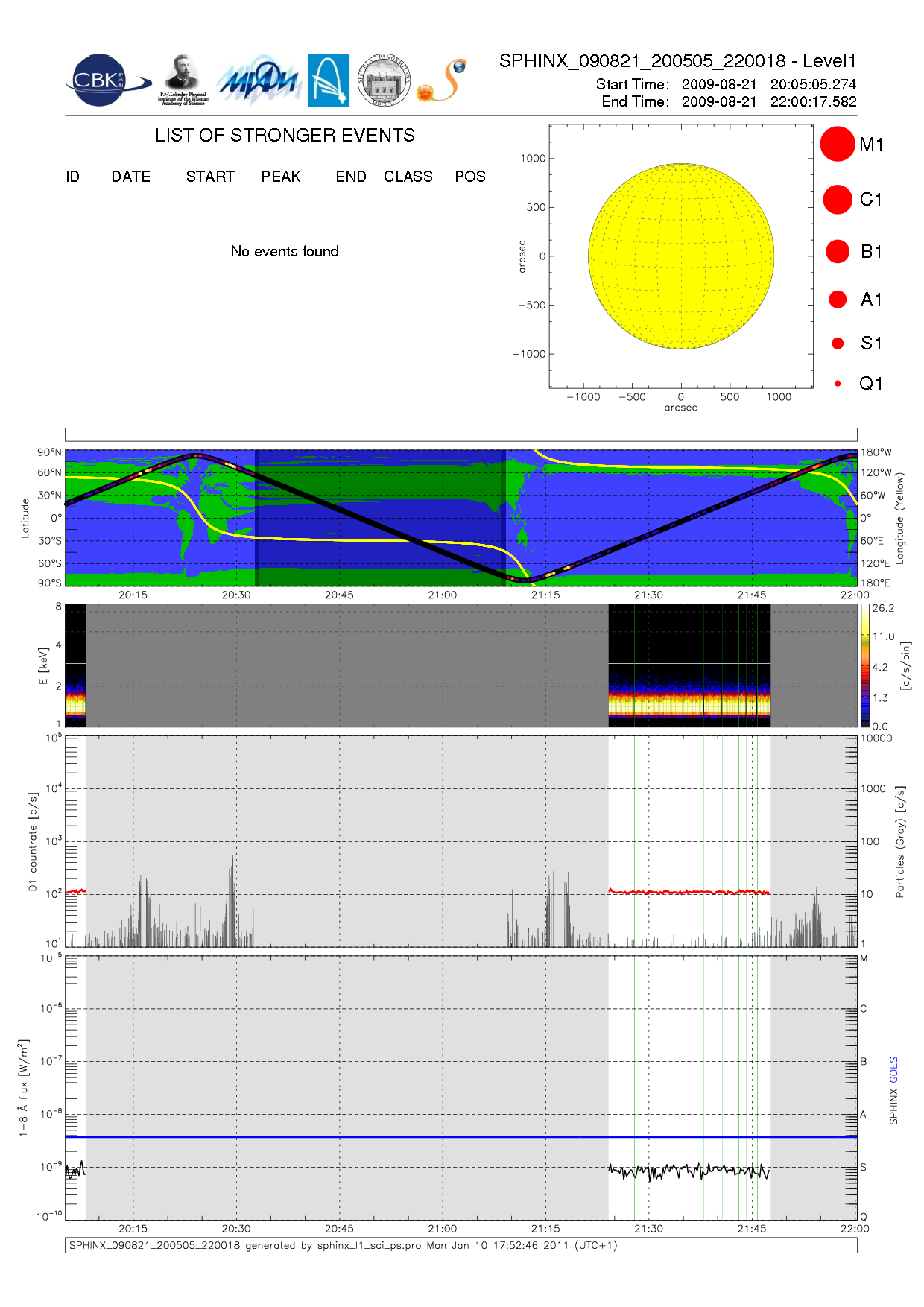Select the M1 red legend circle
This screenshot has height=1307, width=924.
point(838,144)
